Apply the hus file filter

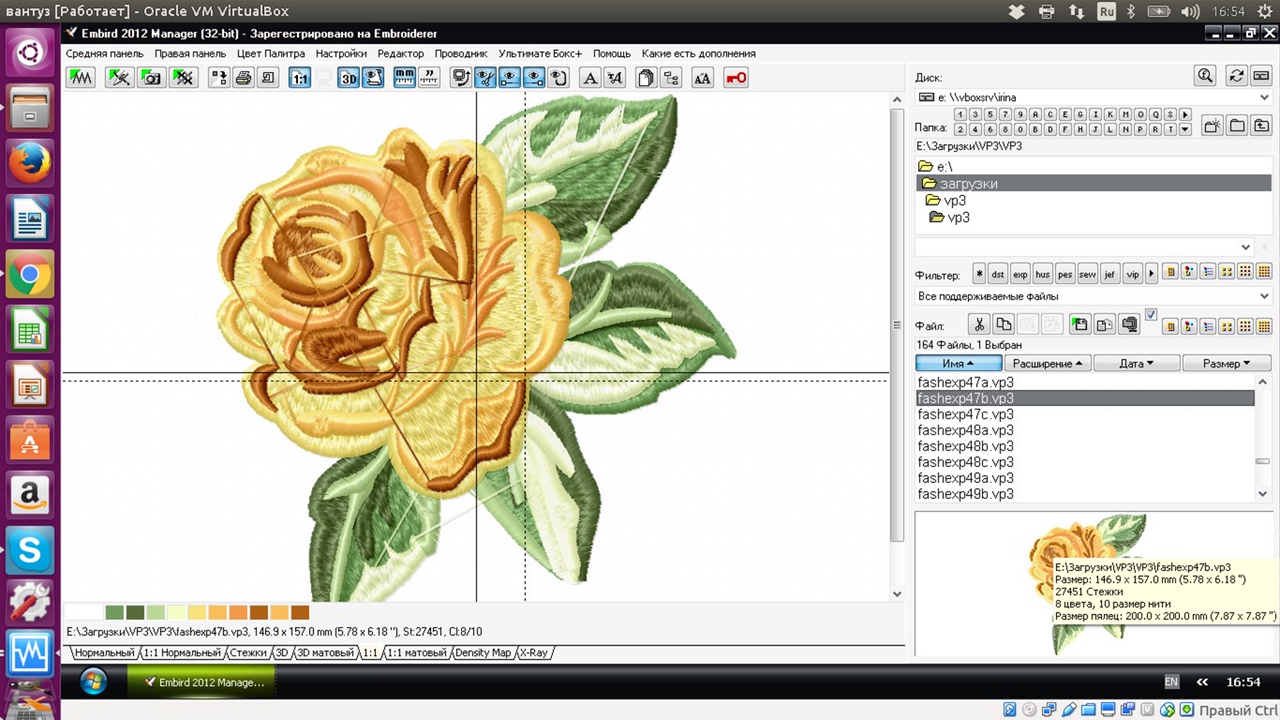click(x=1043, y=273)
